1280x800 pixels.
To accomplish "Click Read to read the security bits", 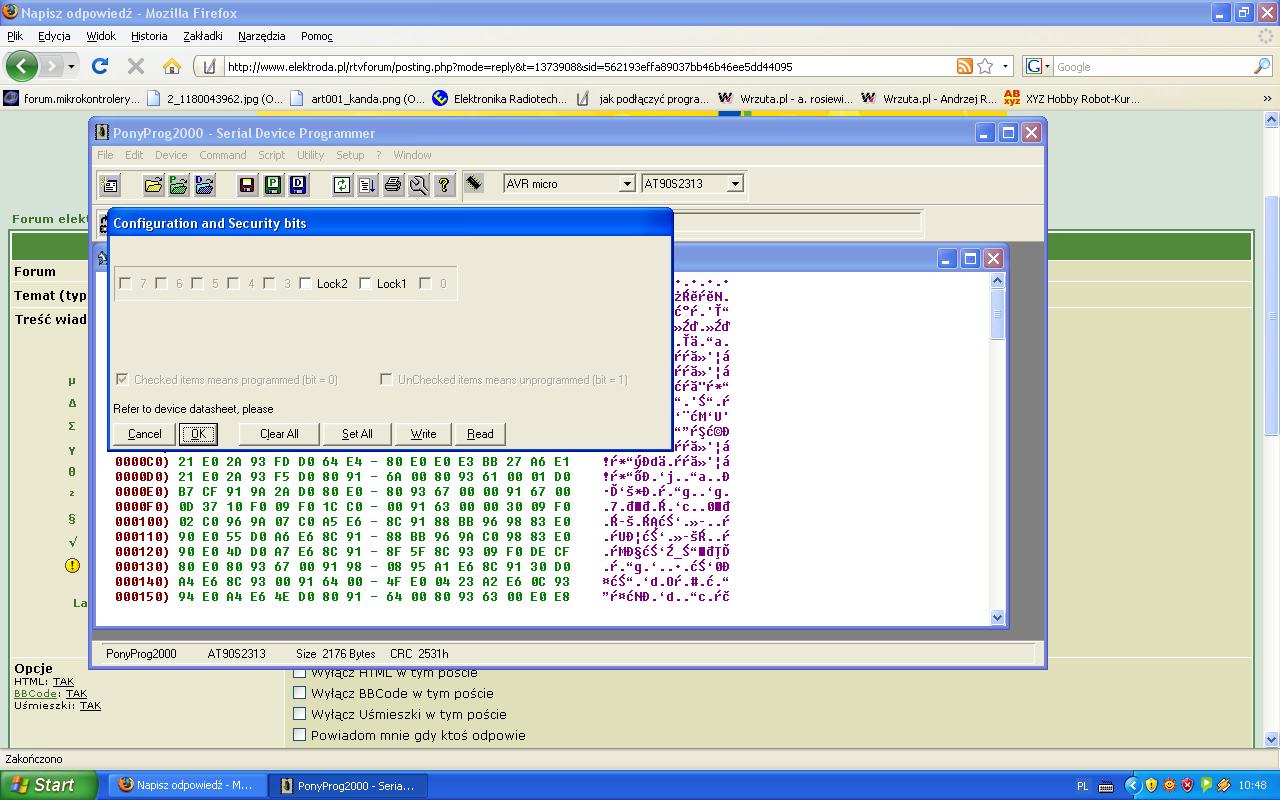I will click(x=480, y=434).
